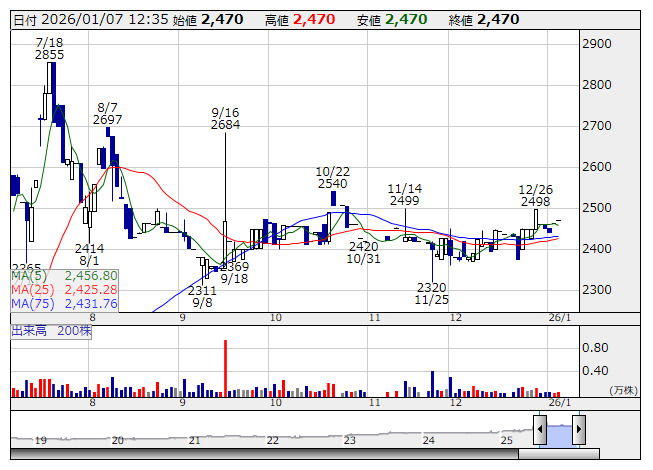Click the 0.80 volume axis label
This screenshot has width=653, height=470.
pos(595,348)
